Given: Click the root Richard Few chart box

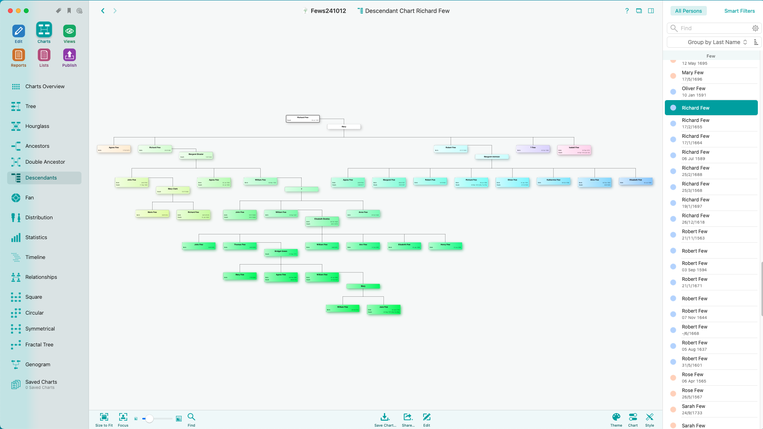Looking at the screenshot, I should coord(303,118).
